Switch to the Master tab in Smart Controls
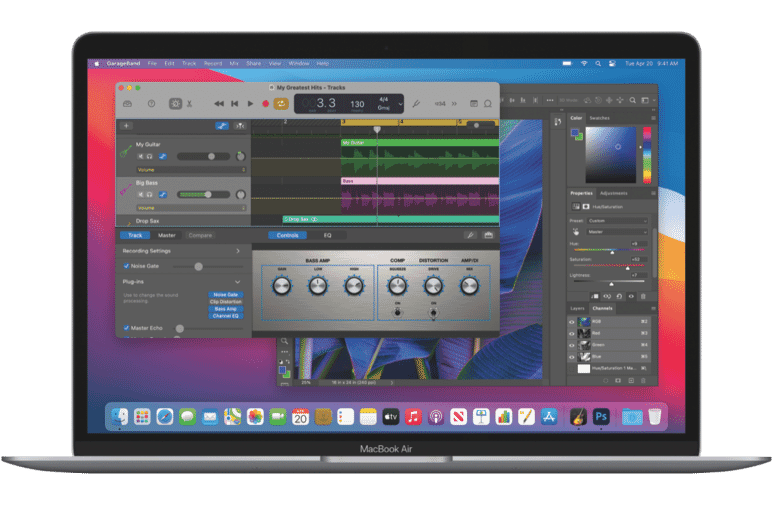The height and width of the screenshot is (505, 773). [167, 235]
